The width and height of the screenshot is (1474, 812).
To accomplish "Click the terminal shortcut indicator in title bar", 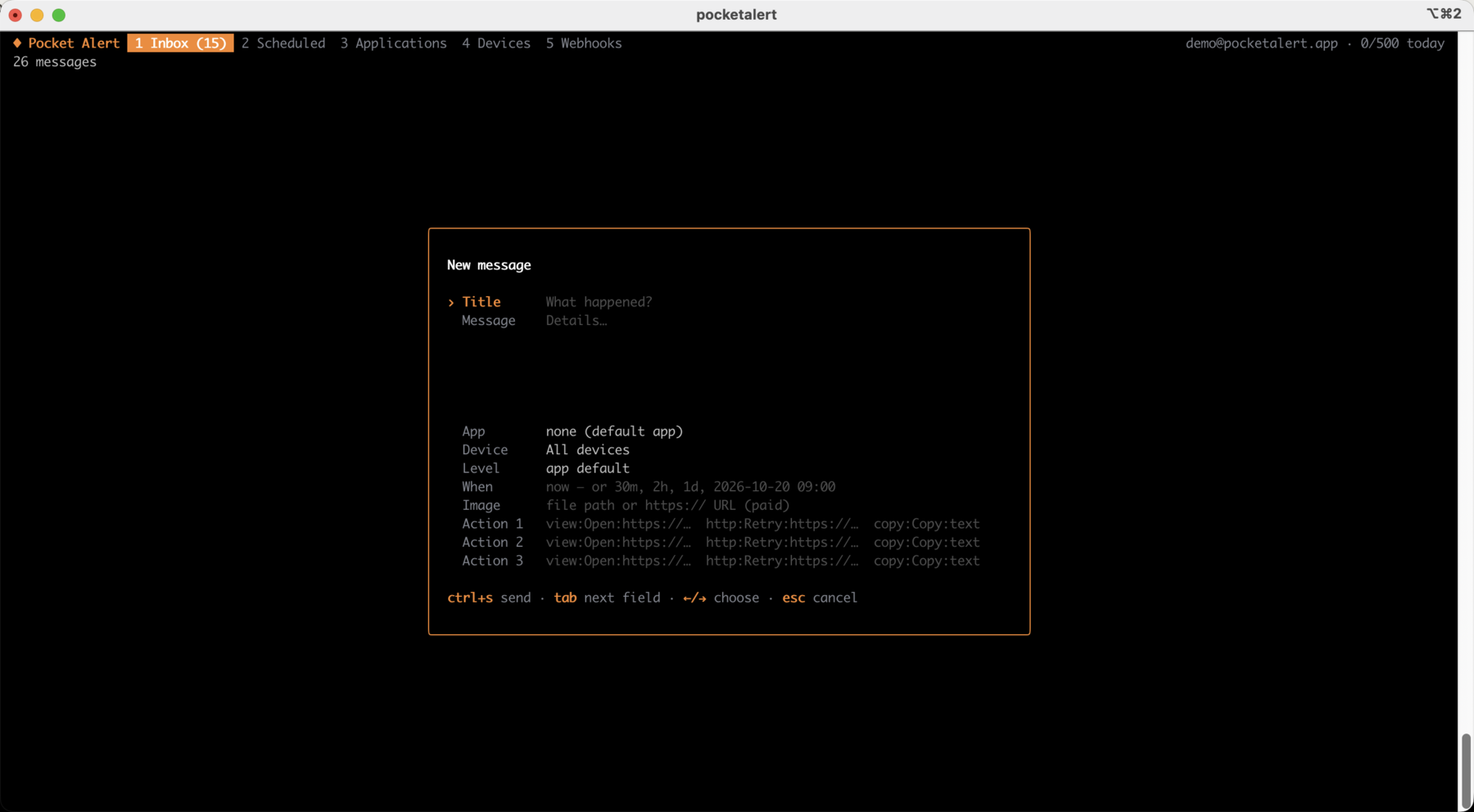I will (x=1444, y=14).
